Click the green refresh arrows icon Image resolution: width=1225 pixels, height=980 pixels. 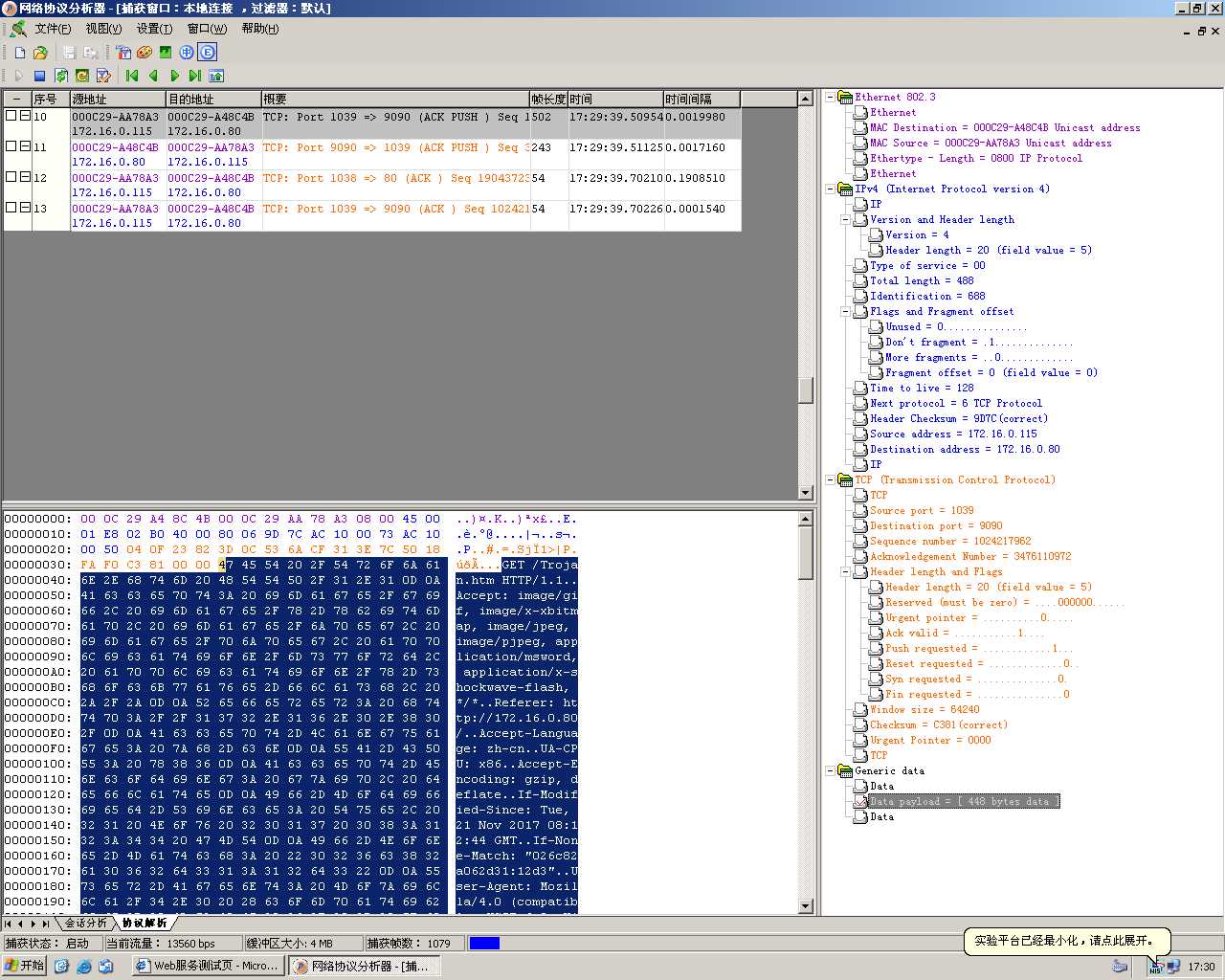point(61,76)
